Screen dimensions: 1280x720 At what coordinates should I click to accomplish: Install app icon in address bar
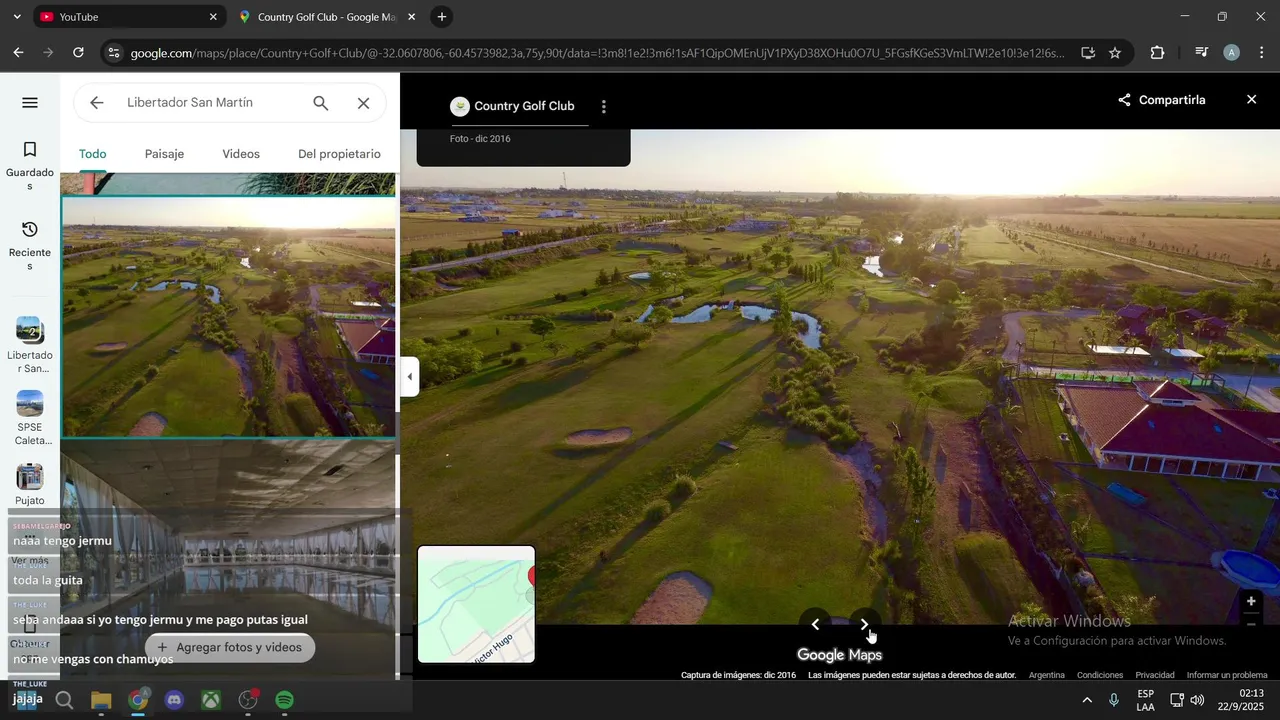click(1088, 53)
